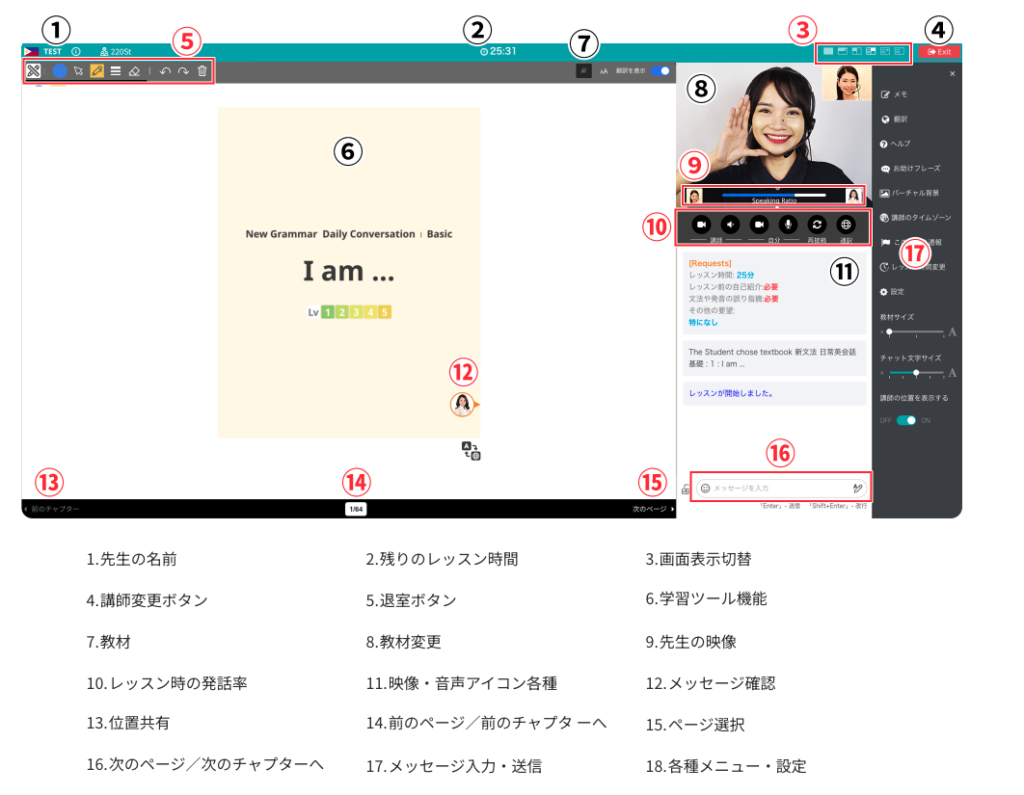Click the info icon next to TEST
Screen dimensions: 1024x795
coord(76,51)
